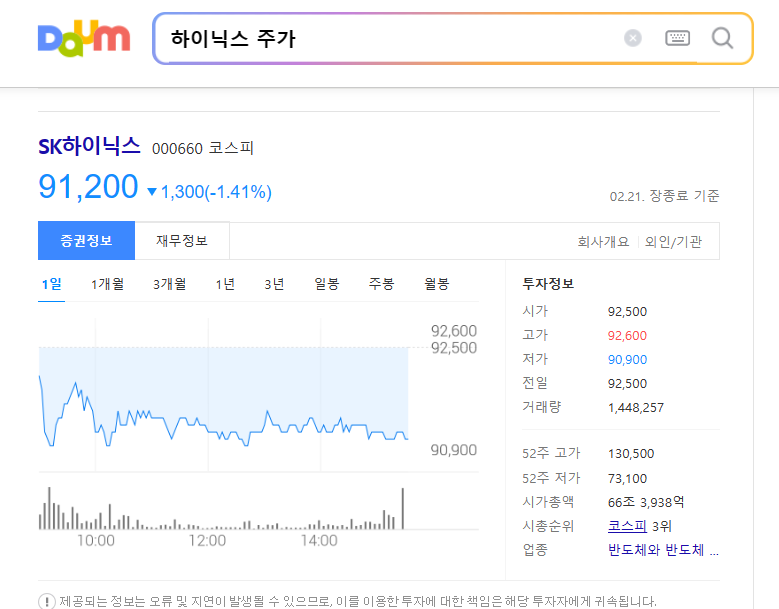779x609 pixels.
Task: Select the 1일 chart period
Action: click(52, 284)
